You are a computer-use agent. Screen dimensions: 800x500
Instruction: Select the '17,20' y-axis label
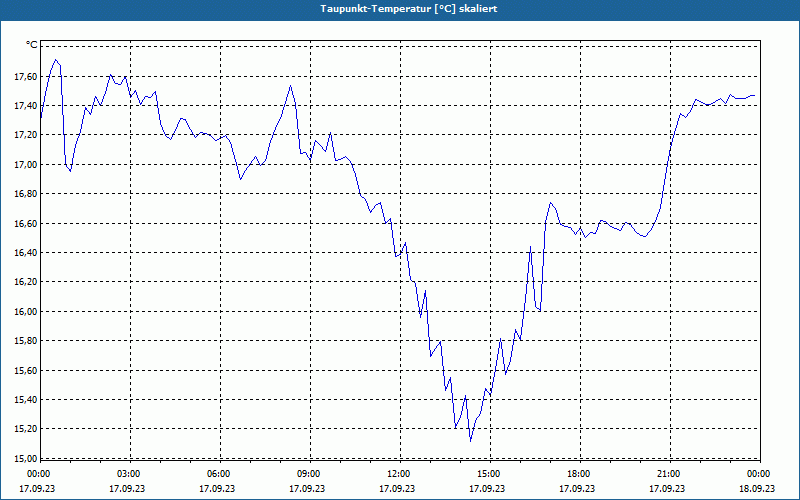(26, 135)
